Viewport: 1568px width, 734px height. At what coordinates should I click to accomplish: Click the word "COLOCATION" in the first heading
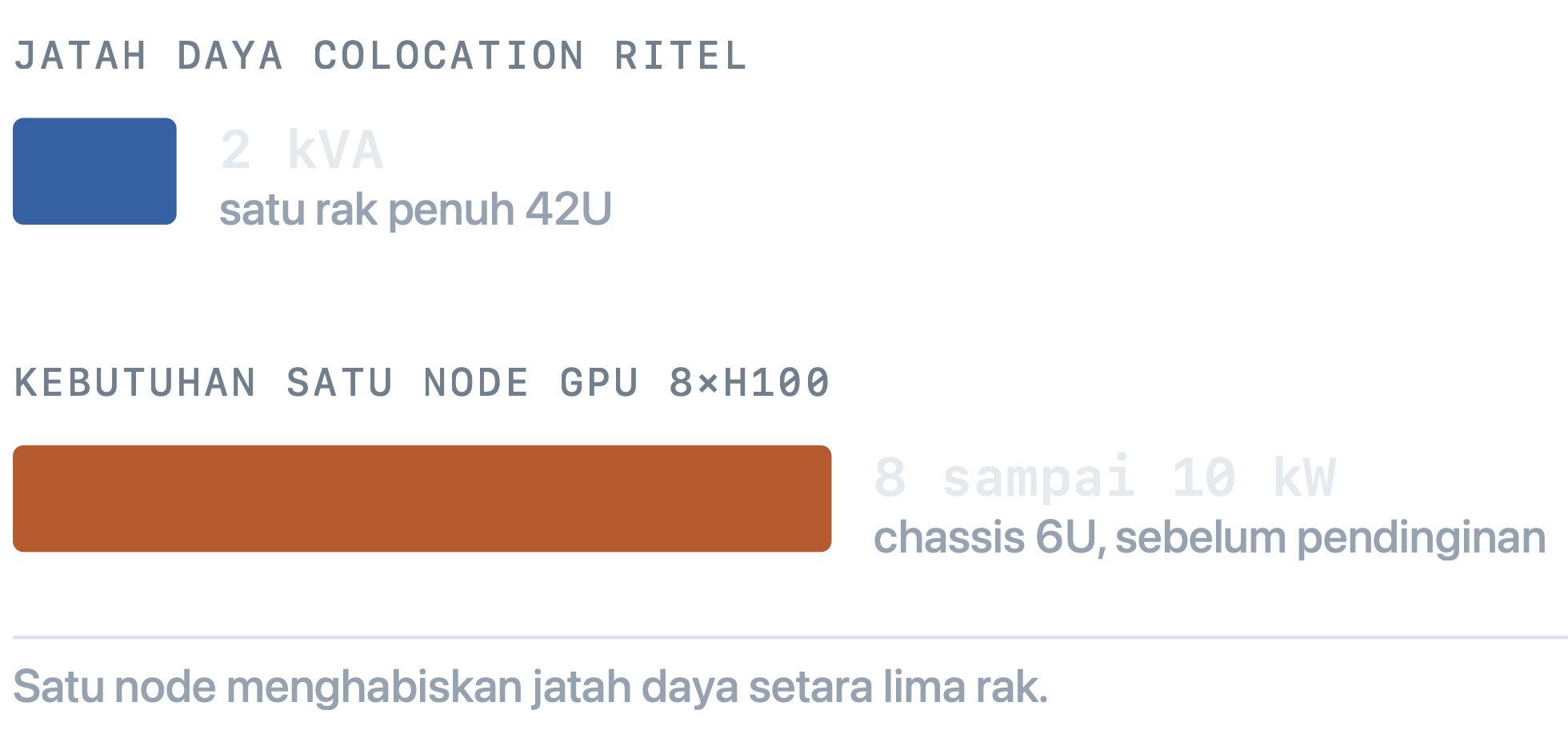click(449, 56)
